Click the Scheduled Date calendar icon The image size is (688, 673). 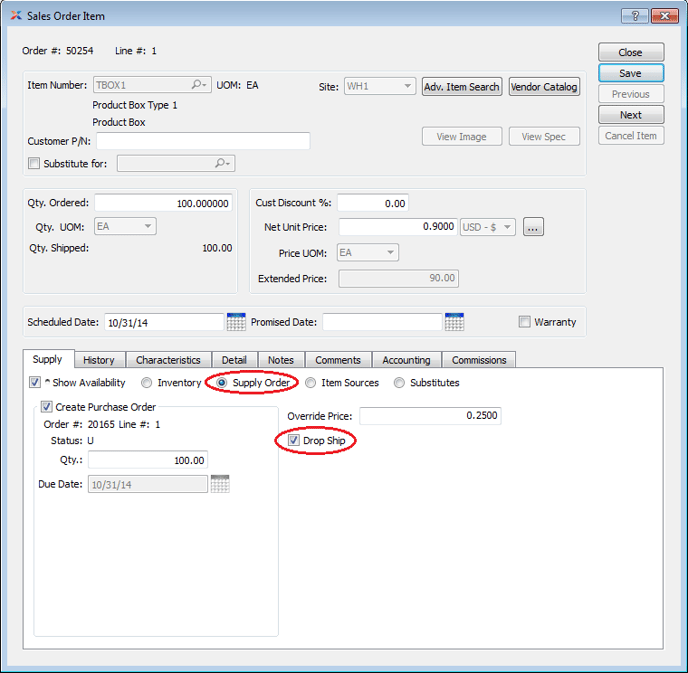click(x=236, y=322)
